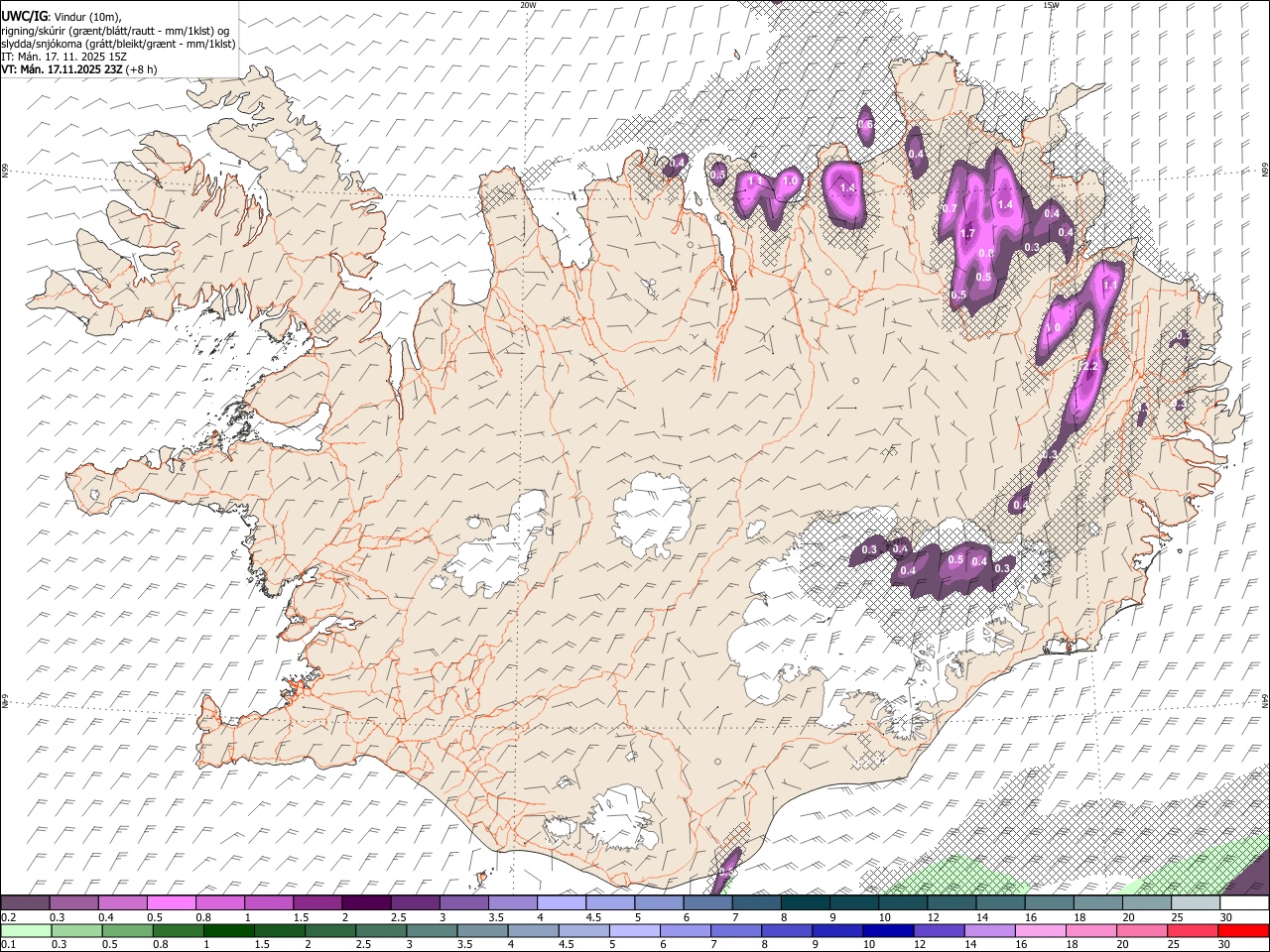Pick the snow legend swatch for 0.8–1 mm

tap(220, 902)
